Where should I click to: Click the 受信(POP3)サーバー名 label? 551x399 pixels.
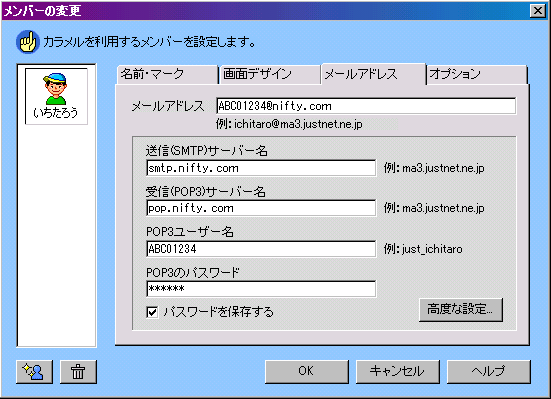point(206,192)
